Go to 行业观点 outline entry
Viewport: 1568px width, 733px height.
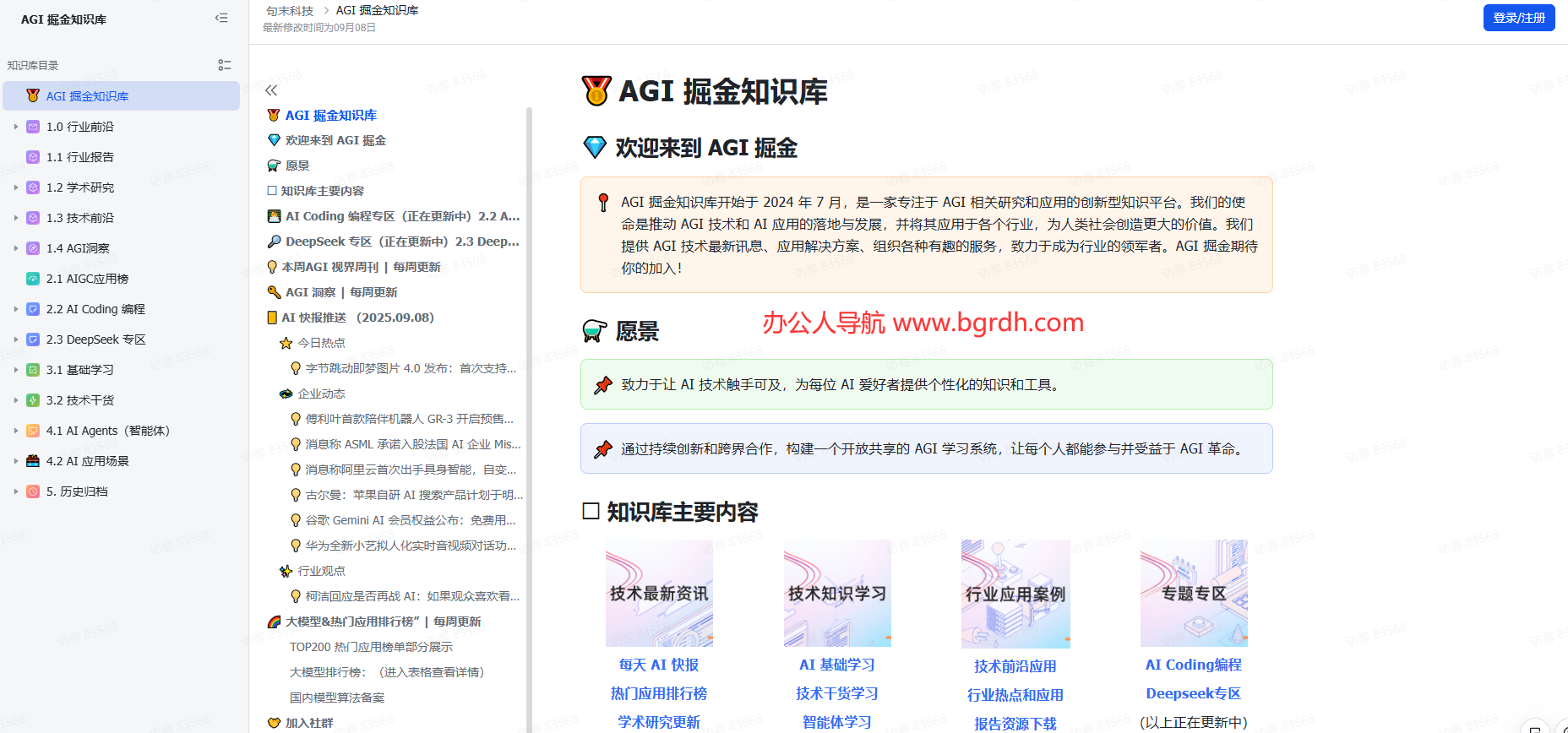321,572
